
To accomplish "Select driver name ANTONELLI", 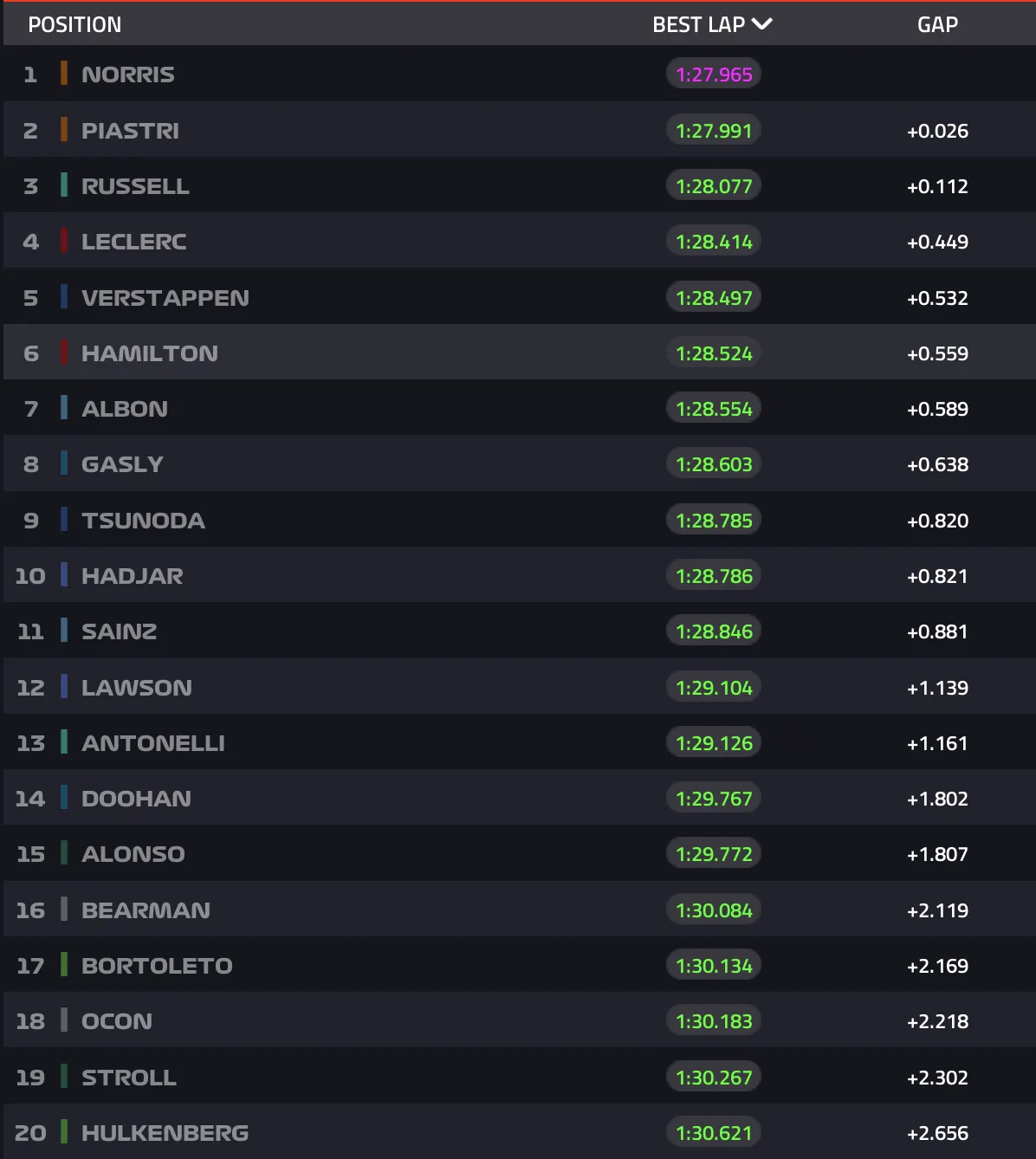I will click(152, 743).
